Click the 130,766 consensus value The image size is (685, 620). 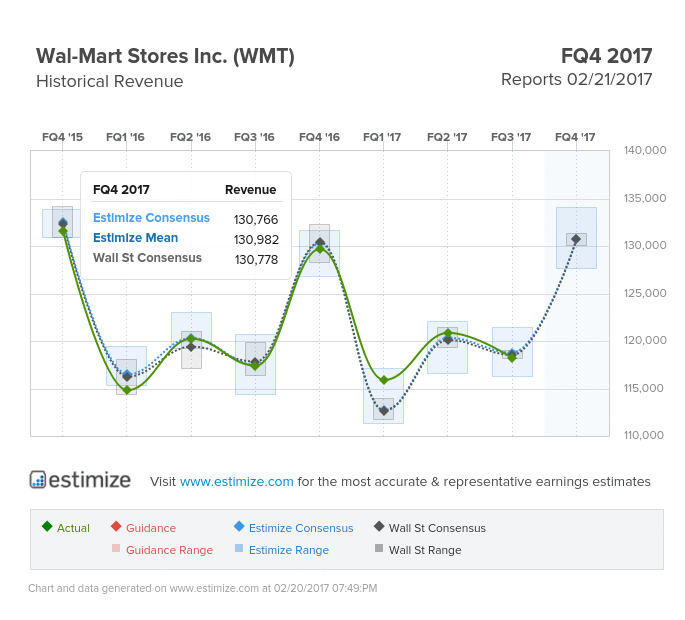(x=256, y=219)
